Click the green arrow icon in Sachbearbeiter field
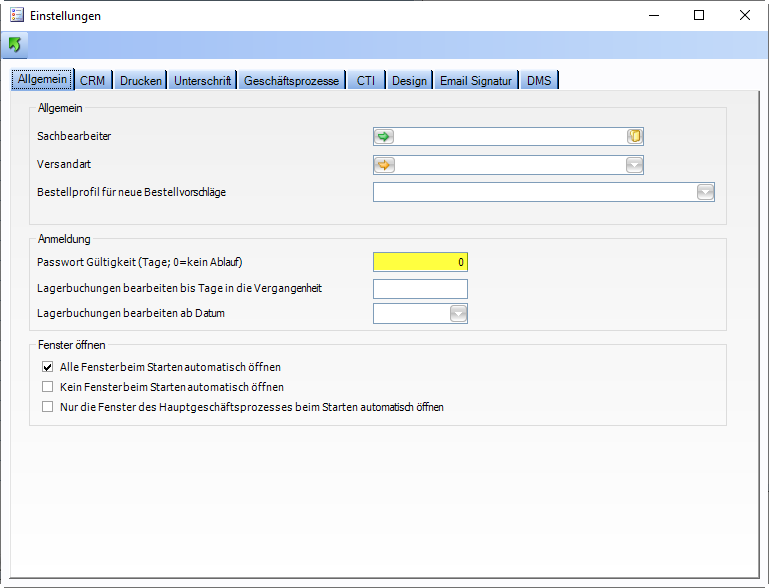769x588 pixels. (x=384, y=137)
